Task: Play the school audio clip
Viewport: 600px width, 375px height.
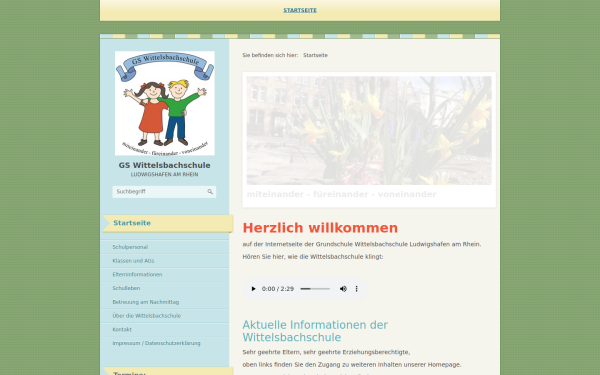Action: tap(253, 289)
